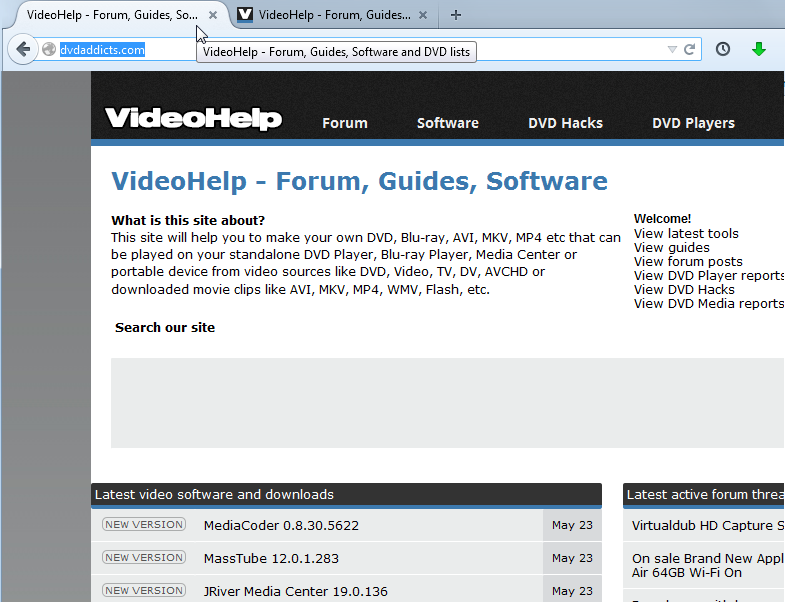Image resolution: width=785 pixels, height=602 pixels.
Task: Close the second VideoHelp tab
Action: (423, 15)
